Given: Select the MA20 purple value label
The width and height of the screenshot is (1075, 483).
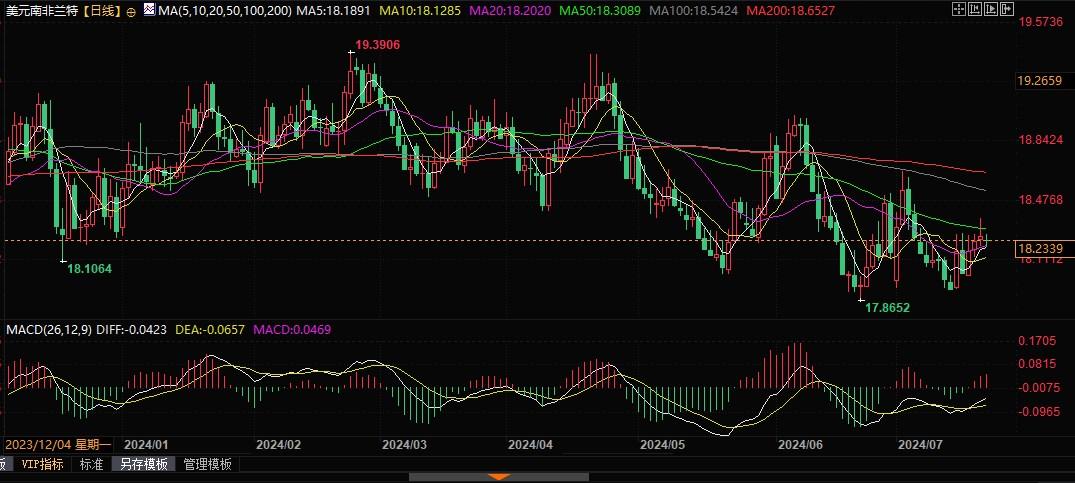Looking at the screenshot, I should point(423,11).
